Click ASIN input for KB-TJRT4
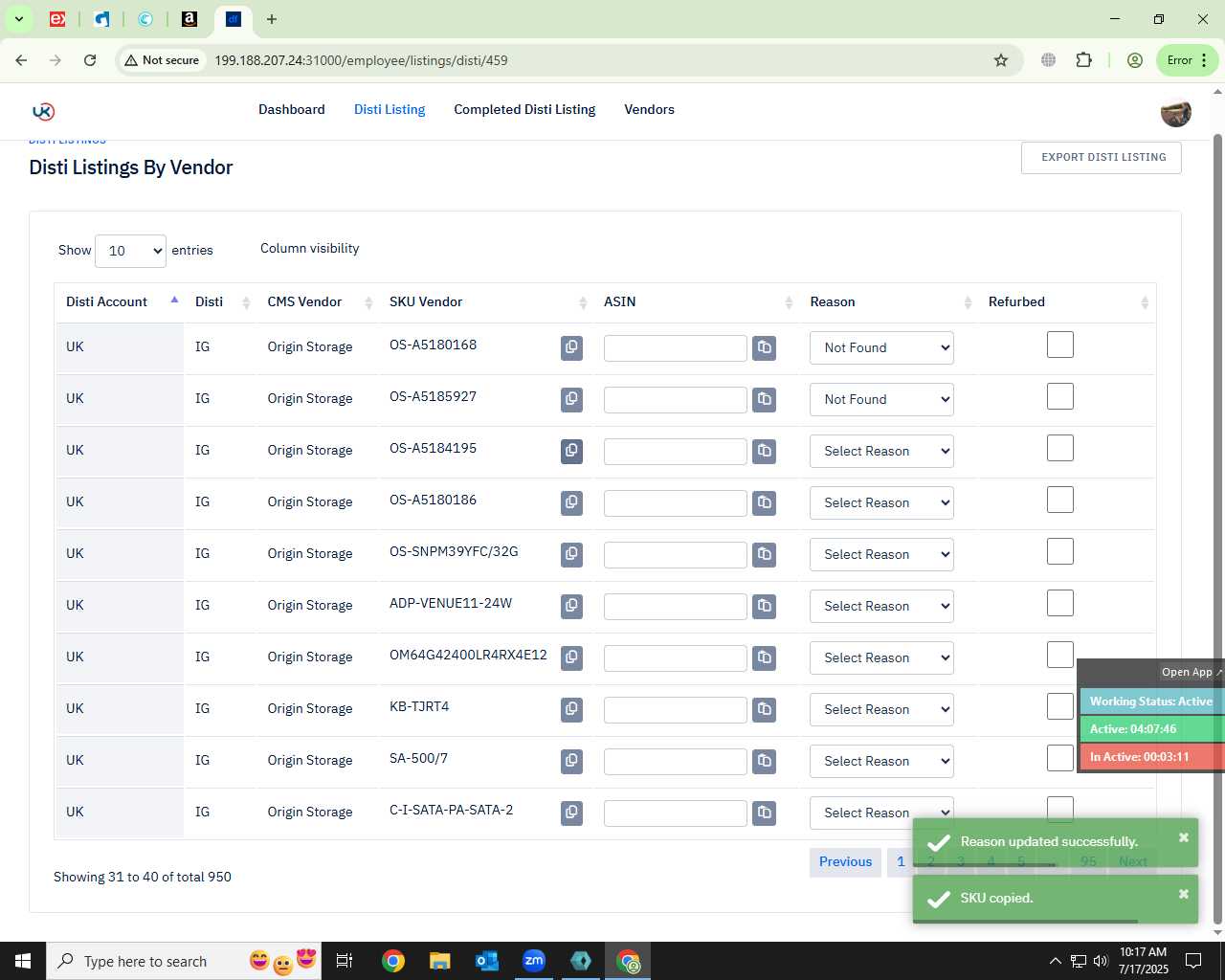Viewport: 1225px width, 980px height. click(x=676, y=710)
